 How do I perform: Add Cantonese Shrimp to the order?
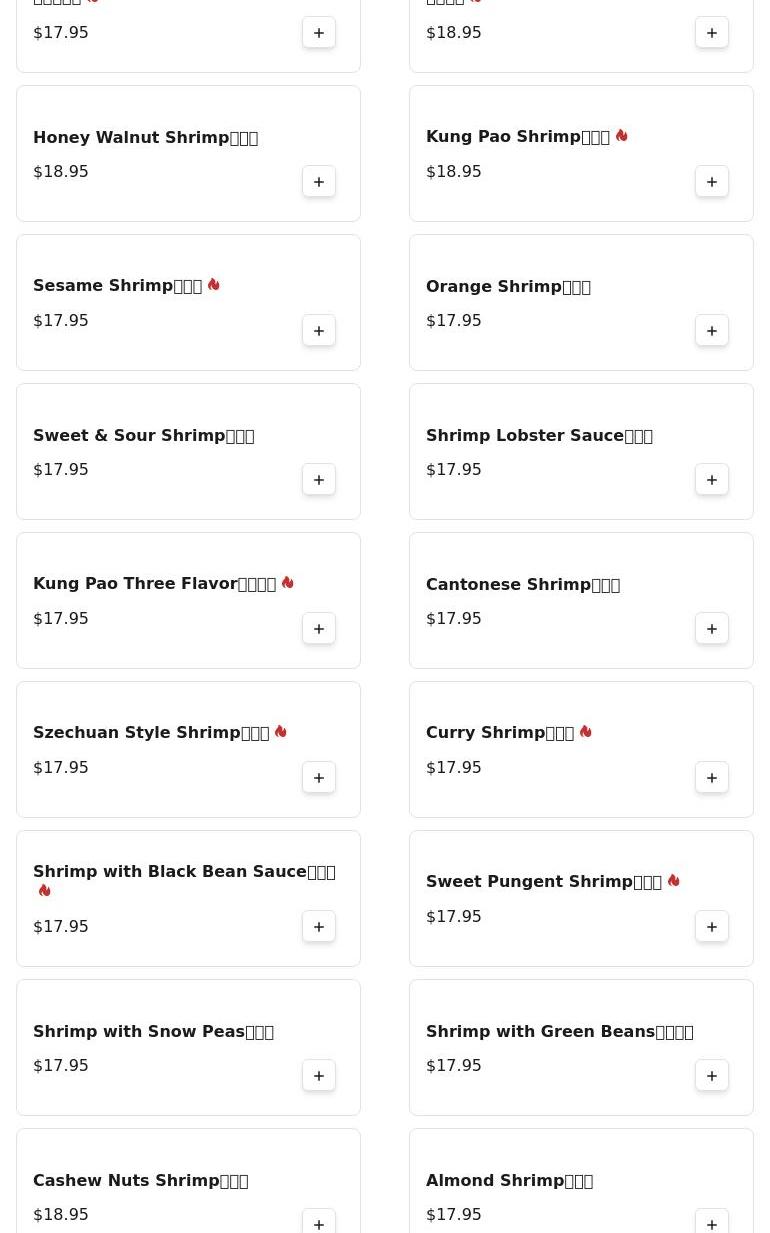pyautogui.click(x=712, y=629)
